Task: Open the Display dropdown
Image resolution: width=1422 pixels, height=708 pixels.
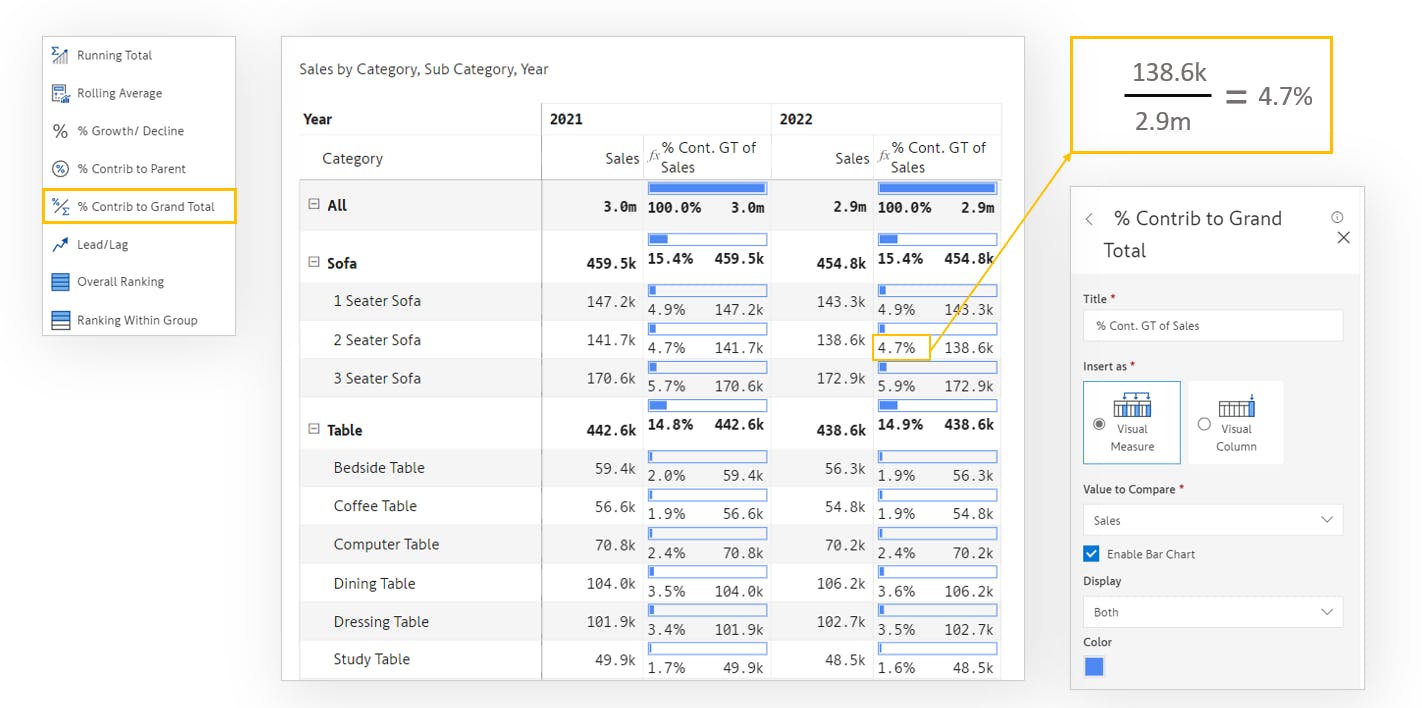Action: [1212, 612]
